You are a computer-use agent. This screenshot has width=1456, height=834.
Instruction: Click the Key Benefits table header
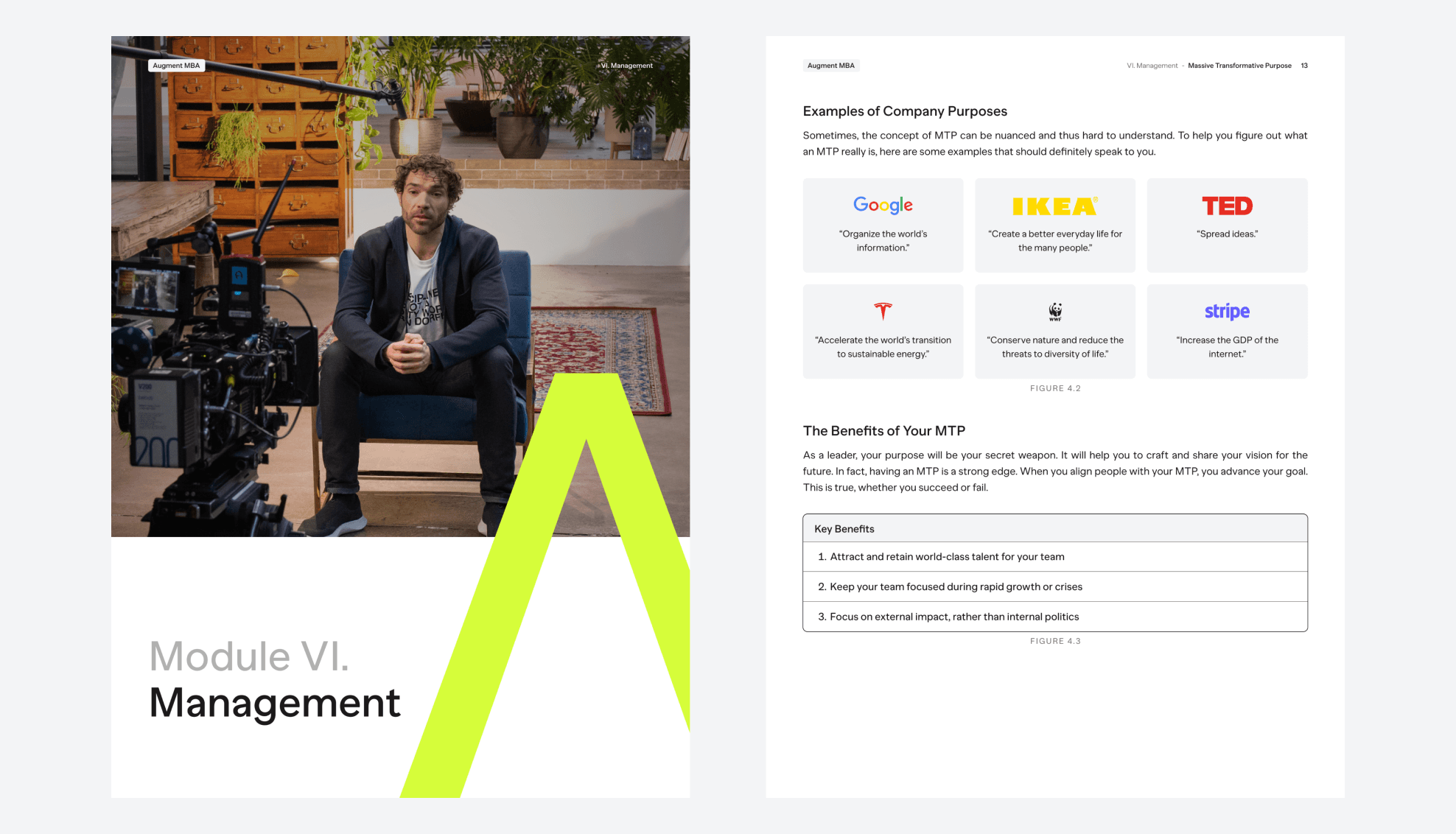coord(1055,529)
